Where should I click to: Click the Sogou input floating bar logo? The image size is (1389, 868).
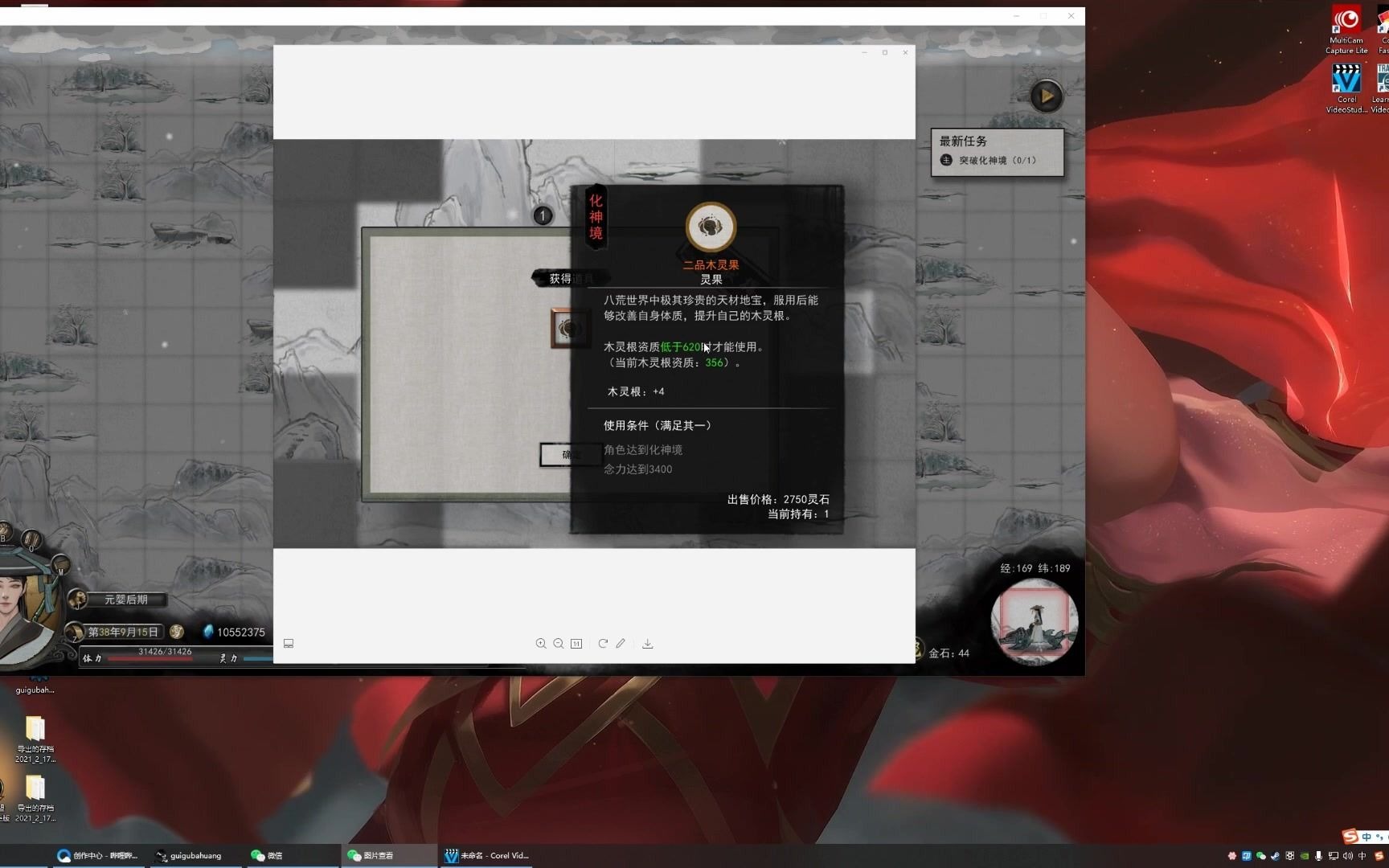click(x=1350, y=836)
